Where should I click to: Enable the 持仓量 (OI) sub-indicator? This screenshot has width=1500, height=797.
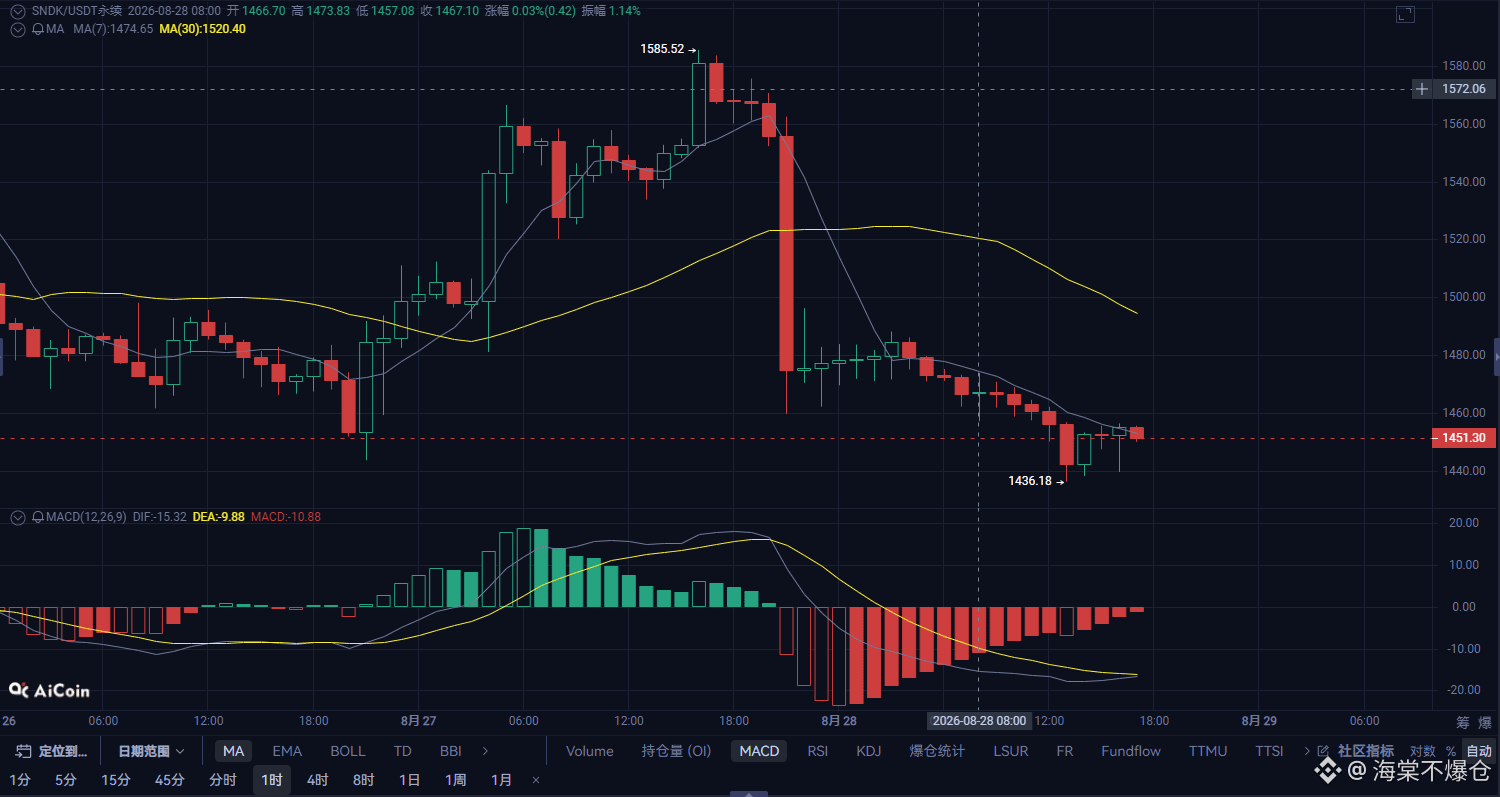677,751
